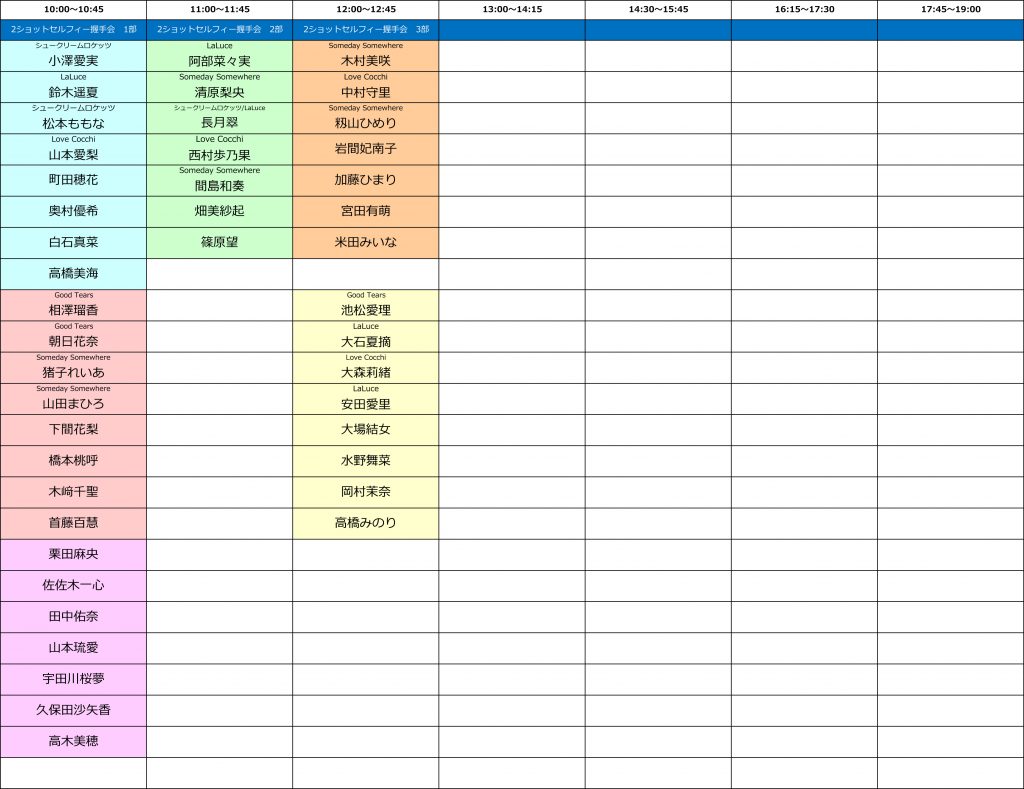Viewport: 1024px width, 789px height.
Task: Select the 岩間妃南子 cell
Action: point(365,148)
